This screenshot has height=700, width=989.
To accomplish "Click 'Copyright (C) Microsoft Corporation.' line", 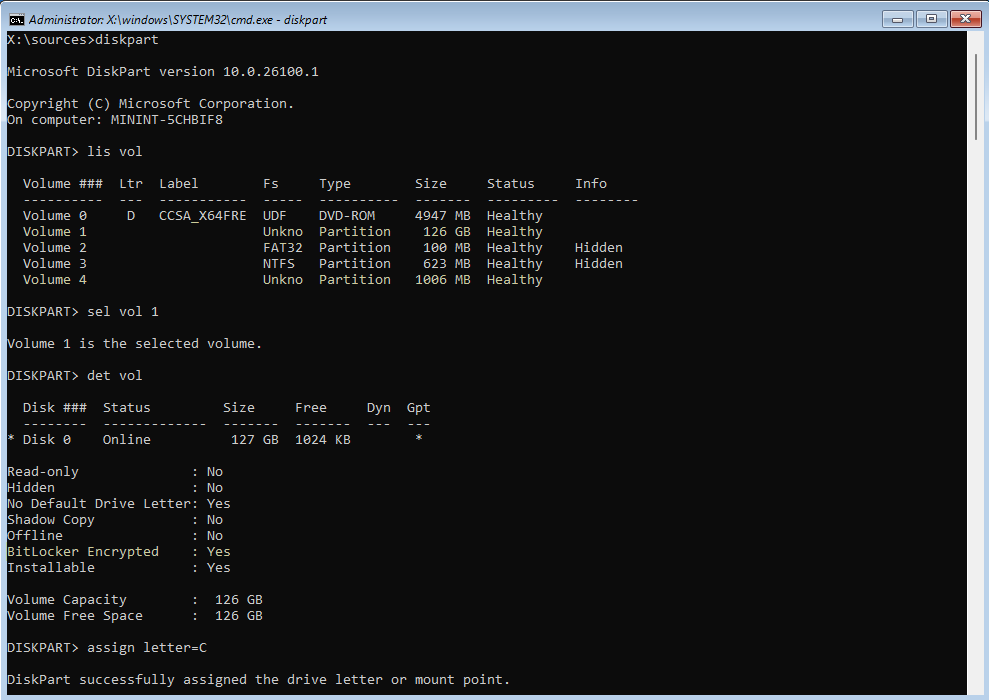I will (150, 103).
